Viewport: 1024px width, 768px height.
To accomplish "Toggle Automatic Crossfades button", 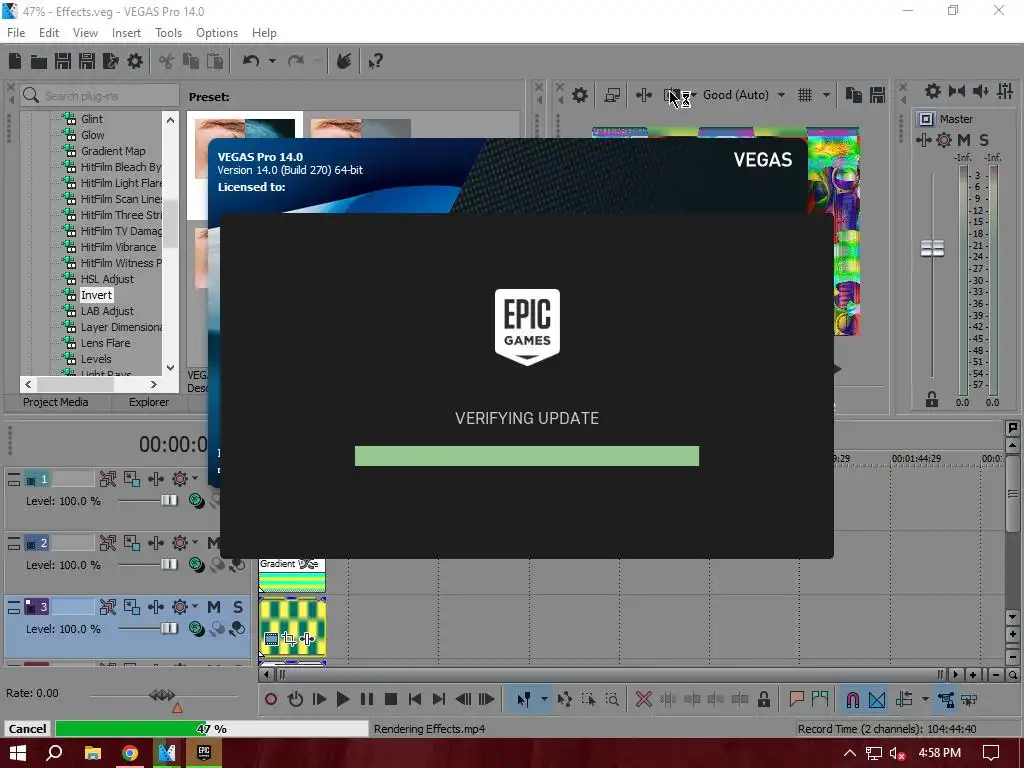I will coord(877,699).
